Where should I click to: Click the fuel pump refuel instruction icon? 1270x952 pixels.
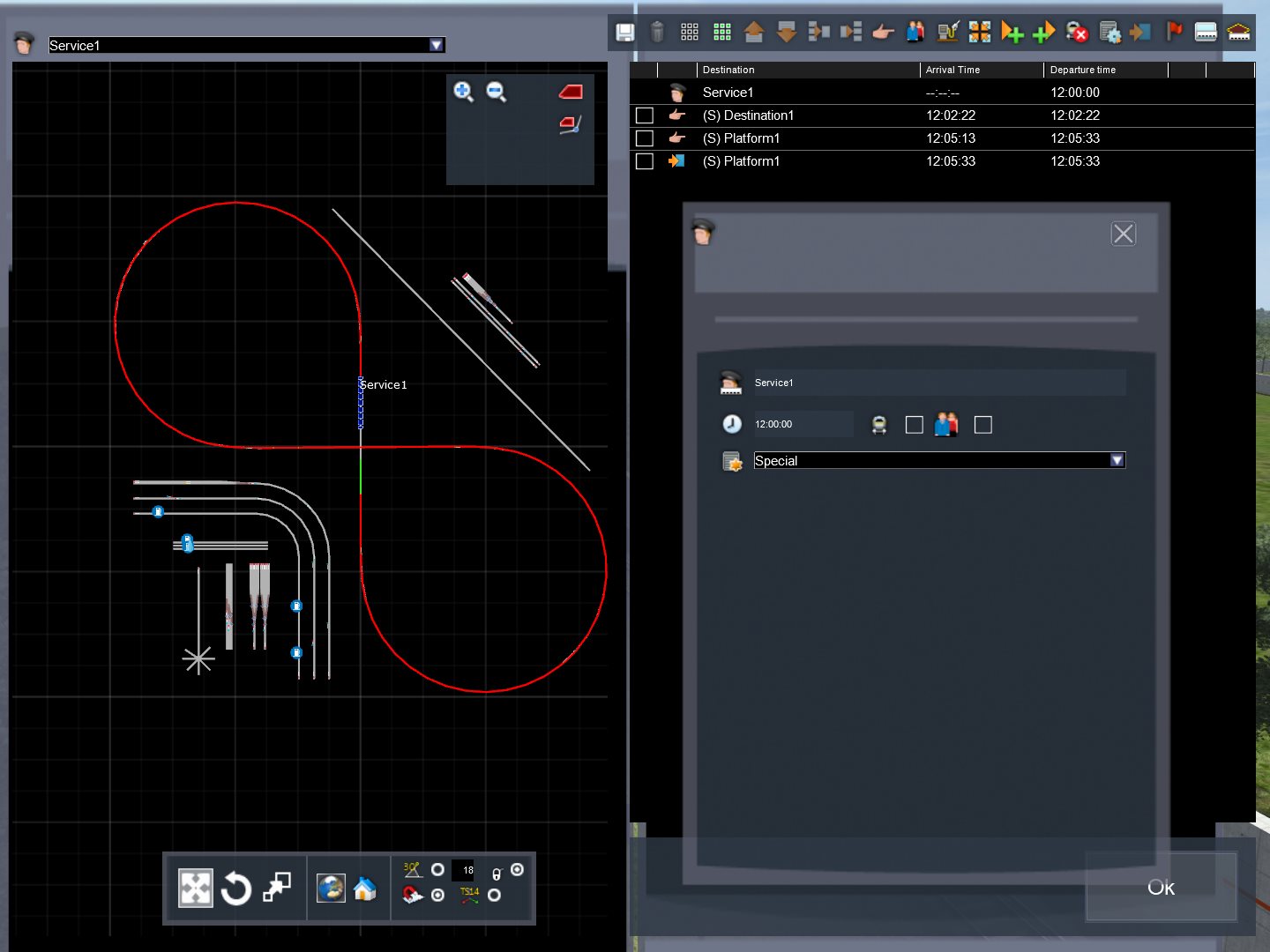[948, 33]
